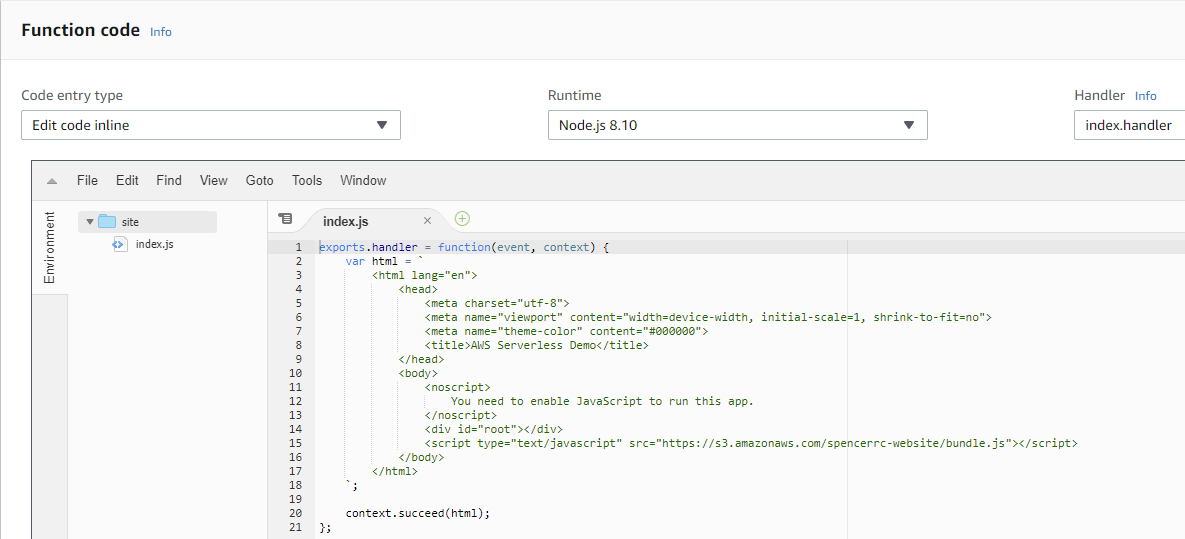
Task: Open the View menu
Action: [x=214, y=181]
